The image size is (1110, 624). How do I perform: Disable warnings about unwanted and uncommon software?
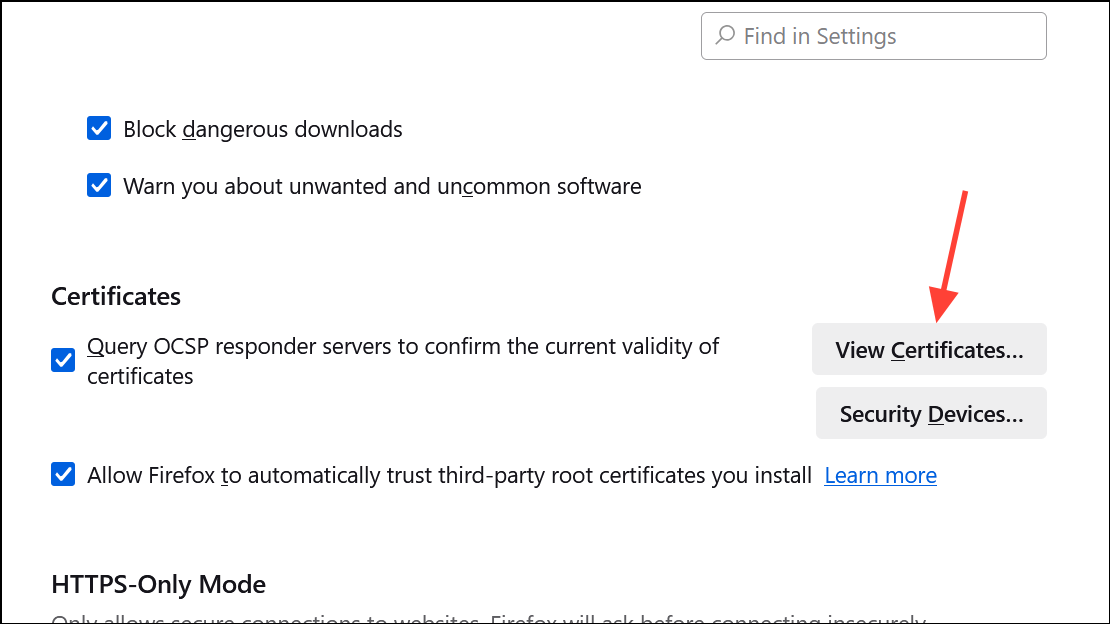[98, 185]
